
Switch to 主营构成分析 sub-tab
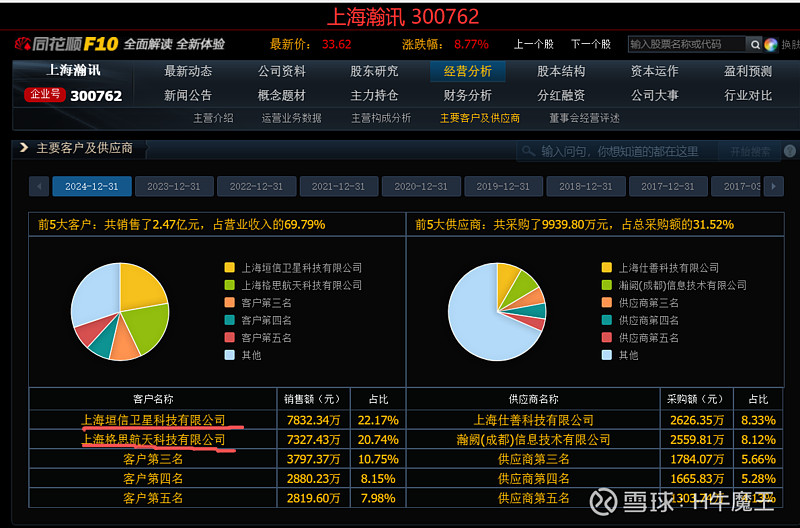[x=381, y=118]
